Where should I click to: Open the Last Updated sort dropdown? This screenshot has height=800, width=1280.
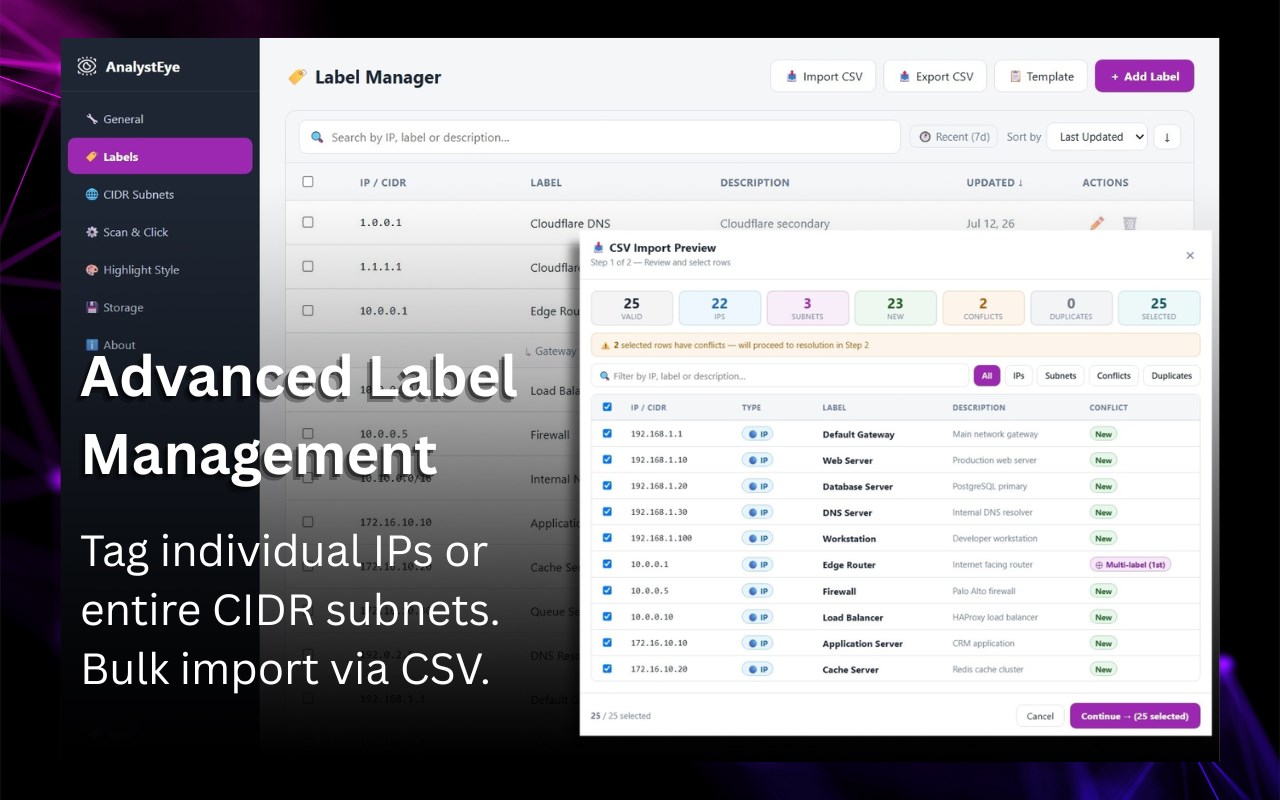pos(1097,137)
